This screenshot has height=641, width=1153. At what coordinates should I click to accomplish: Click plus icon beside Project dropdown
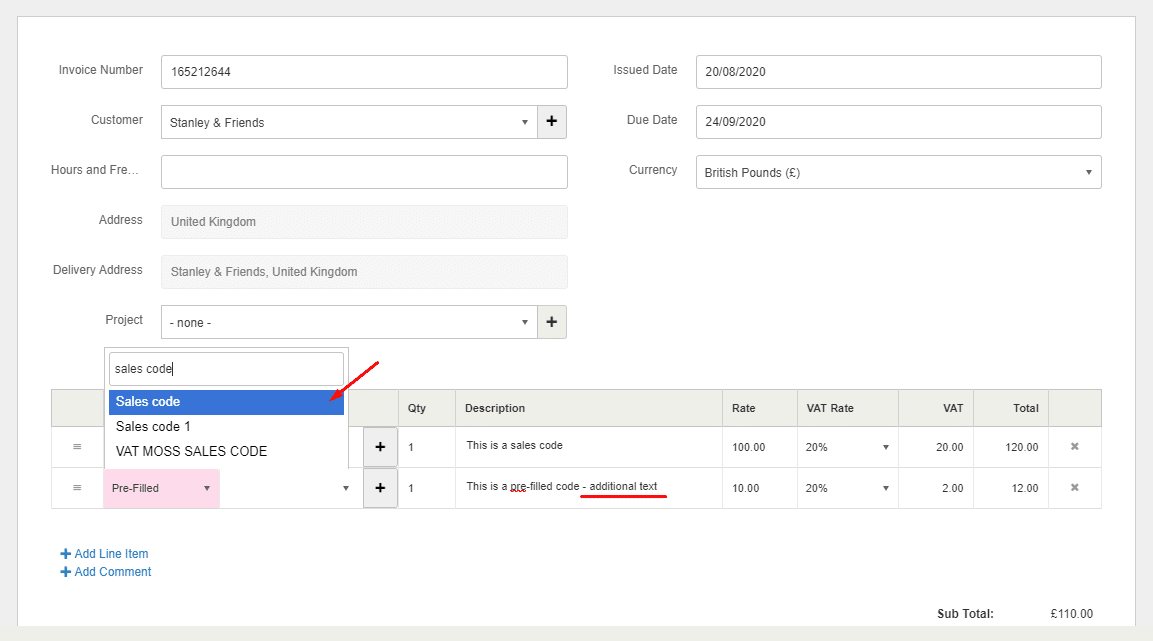pos(551,322)
